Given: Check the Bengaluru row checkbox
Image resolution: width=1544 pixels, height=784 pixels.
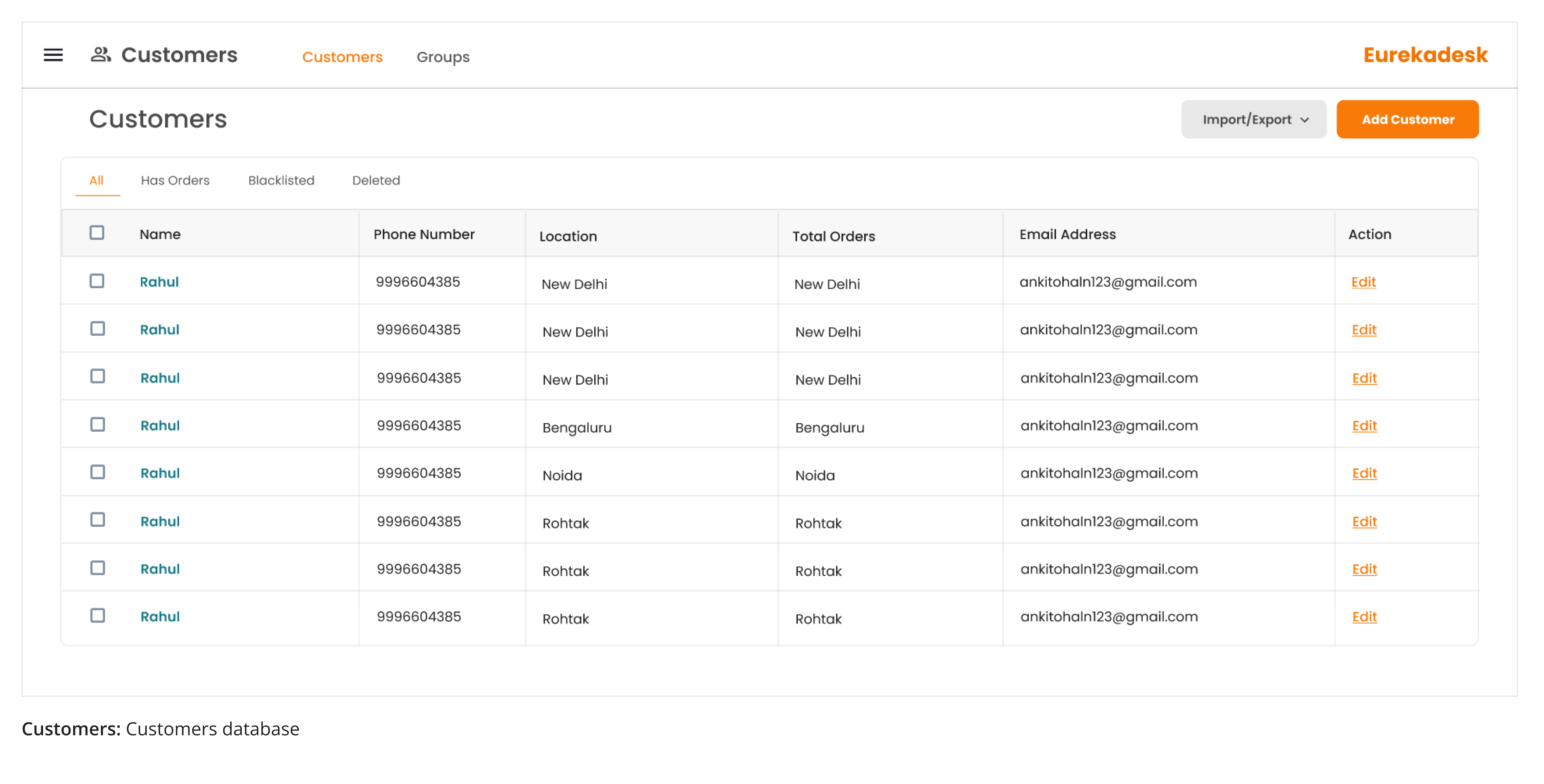Looking at the screenshot, I should coord(97,425).
